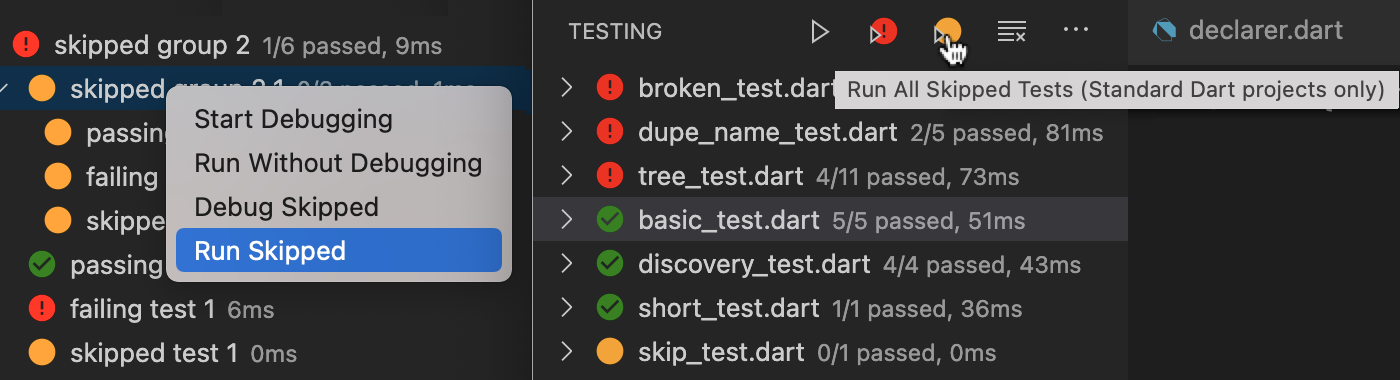Select broken_test.dart row text
Image resolution: width=1400 pixels, height=380 pixels.
[736, 88]
